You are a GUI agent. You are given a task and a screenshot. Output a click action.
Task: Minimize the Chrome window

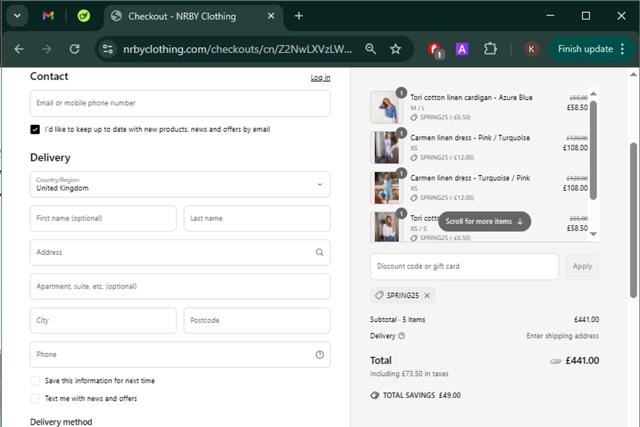(550, 16)
